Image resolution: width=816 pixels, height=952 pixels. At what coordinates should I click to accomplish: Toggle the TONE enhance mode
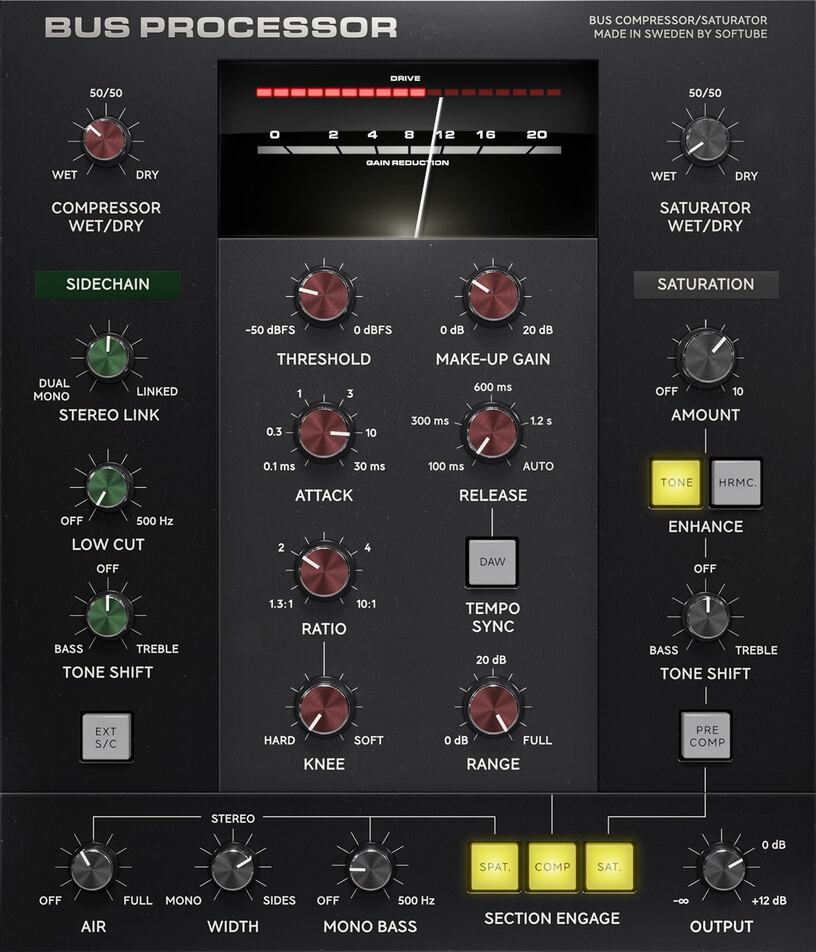tap(674, 482)
